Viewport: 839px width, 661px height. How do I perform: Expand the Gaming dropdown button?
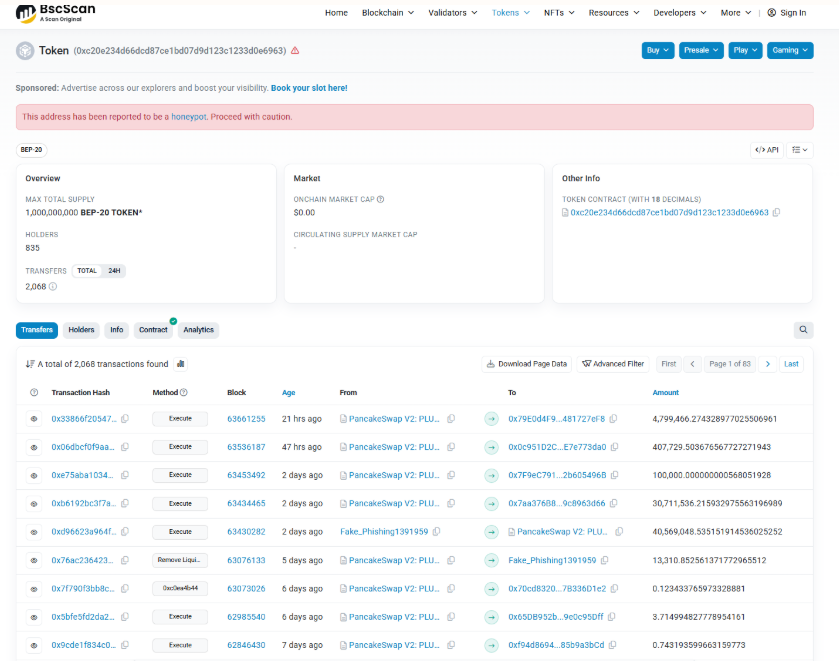(790, 50)
